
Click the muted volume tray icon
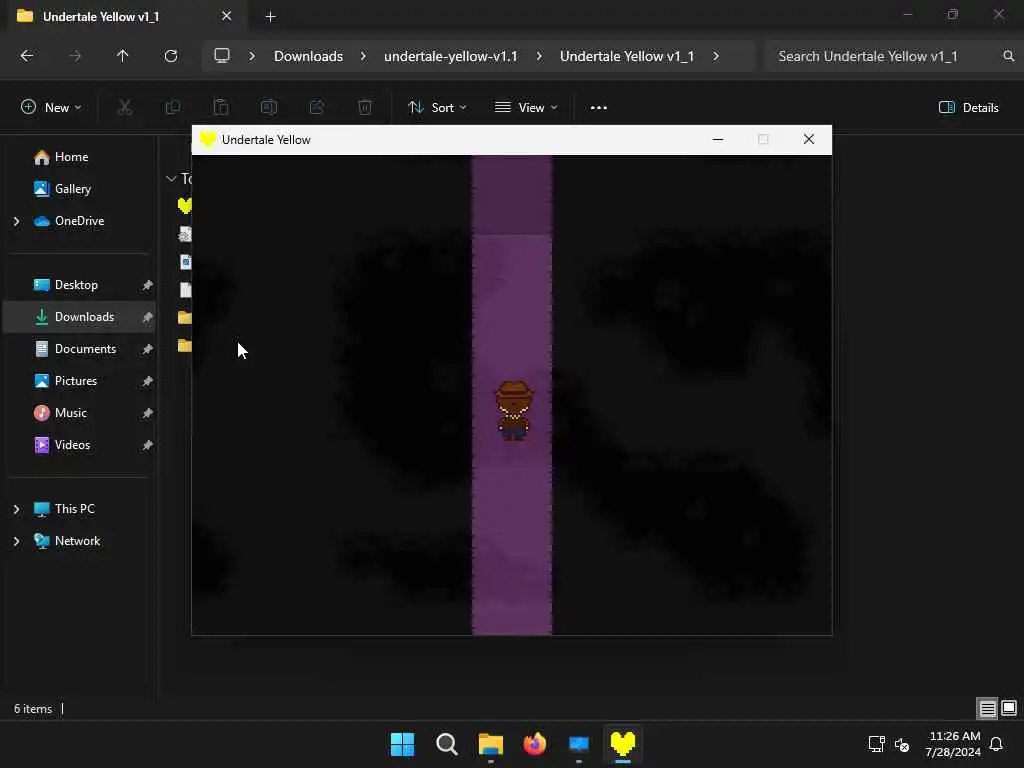click(903, 744)
